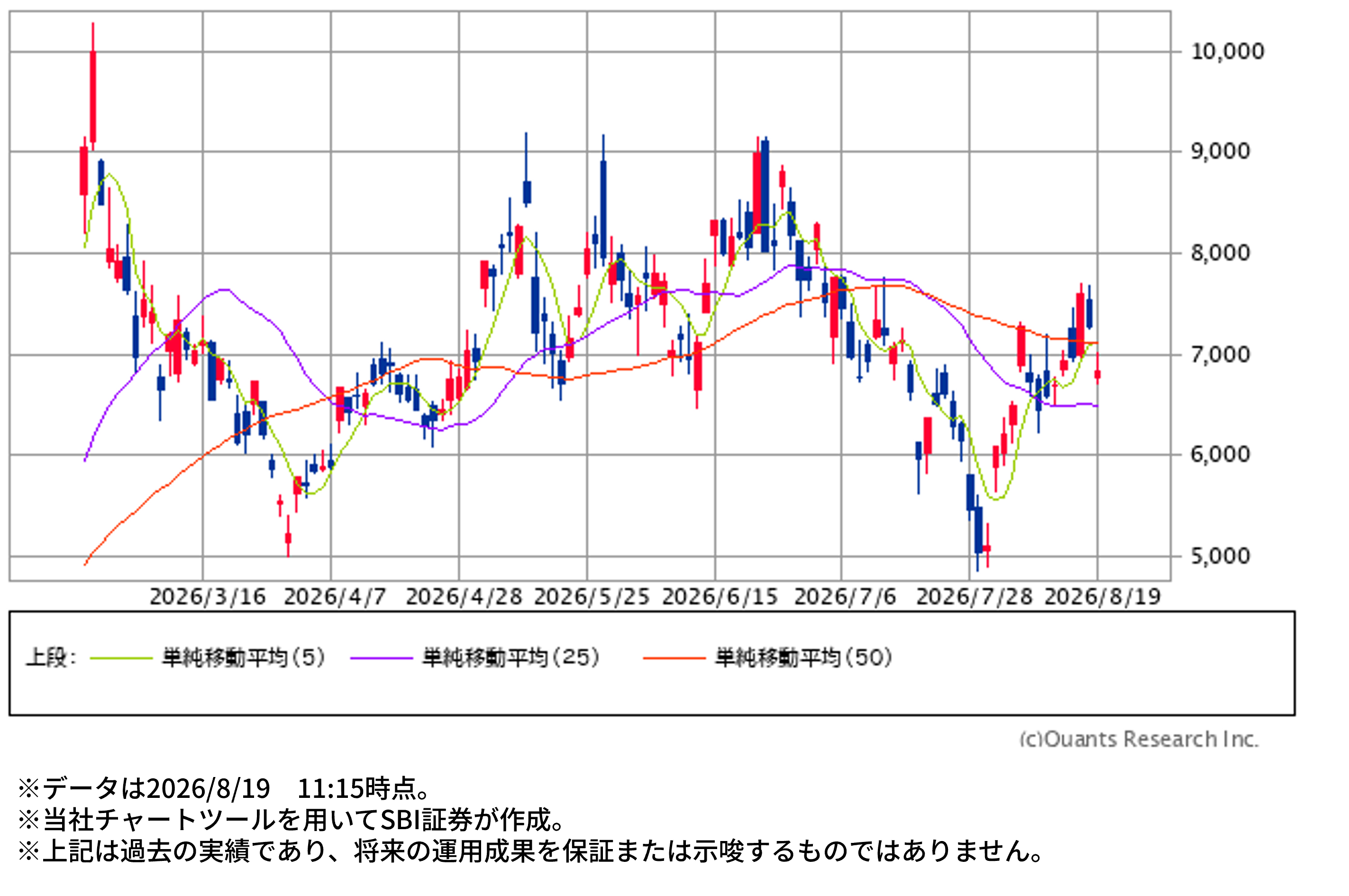Click the 2026/8/19 date axis label
The image size is (1349, 896).
tap(1102, 597)
